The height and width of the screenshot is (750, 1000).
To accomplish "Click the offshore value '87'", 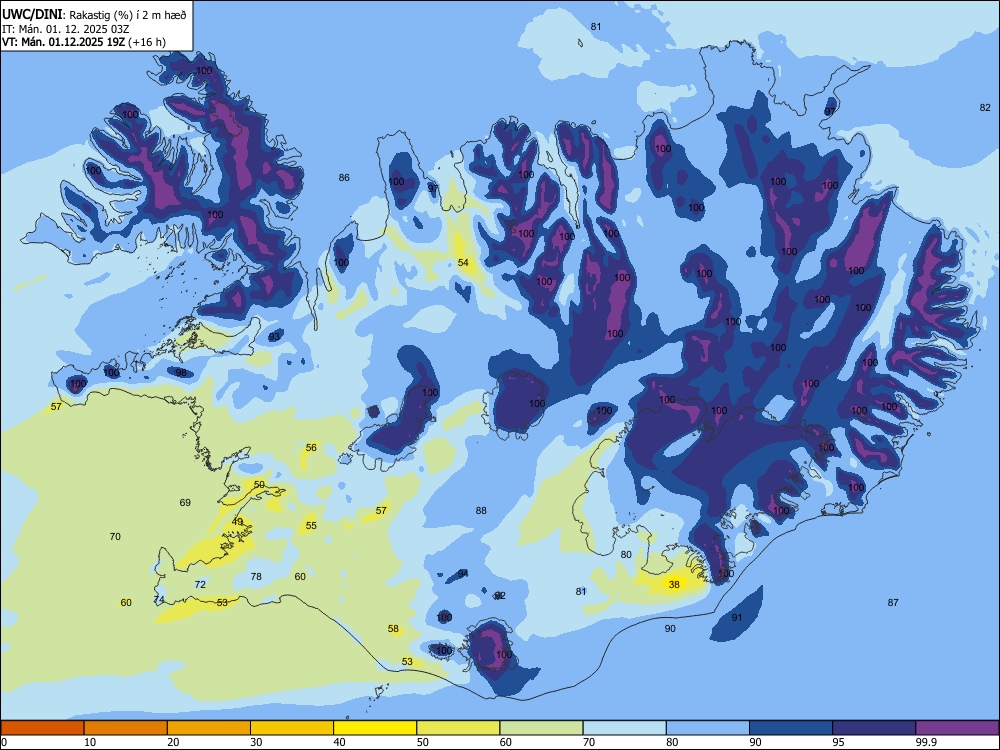I will click(893, 603).
